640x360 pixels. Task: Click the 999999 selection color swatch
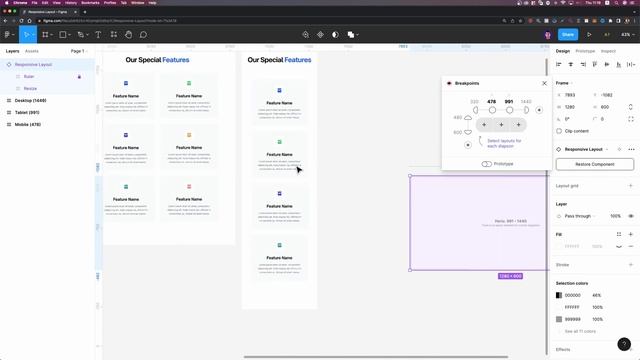(559, 319)
